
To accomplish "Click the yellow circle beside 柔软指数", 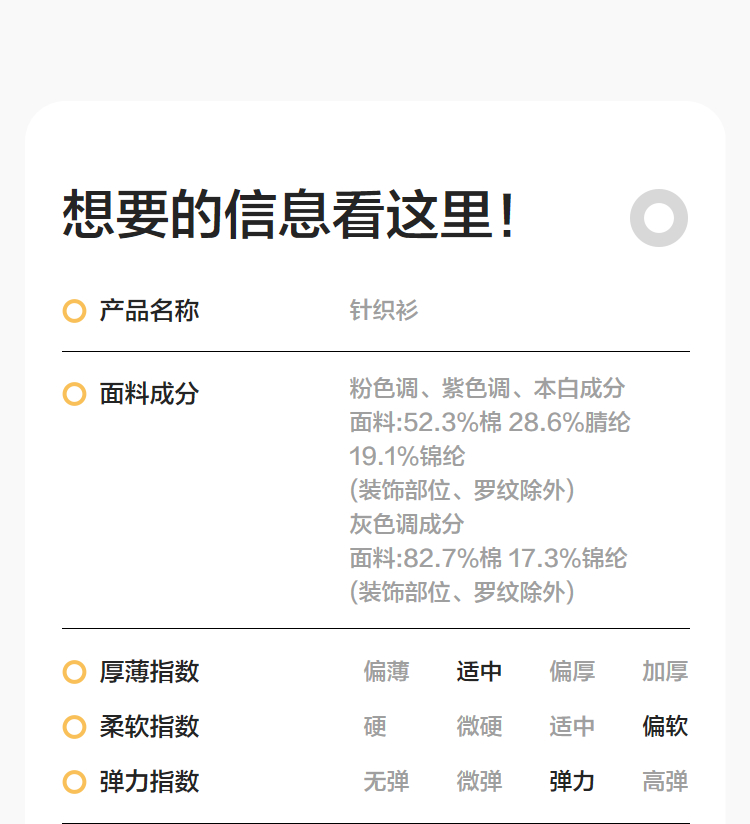I will (x=74, y=727).
